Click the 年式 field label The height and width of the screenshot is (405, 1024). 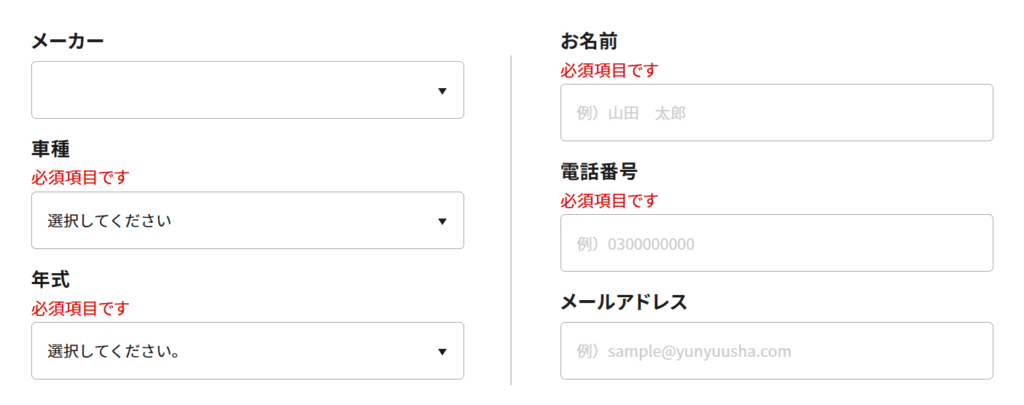51,280
